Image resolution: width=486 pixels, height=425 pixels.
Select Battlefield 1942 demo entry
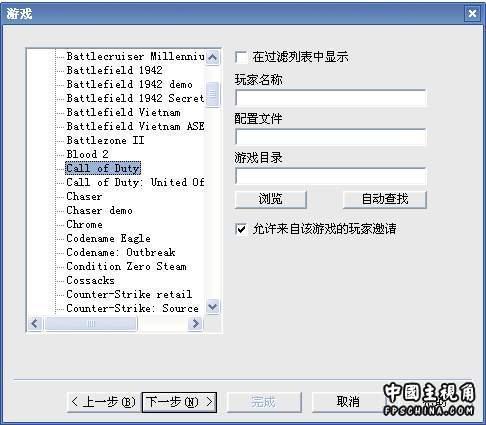[129, 84]
